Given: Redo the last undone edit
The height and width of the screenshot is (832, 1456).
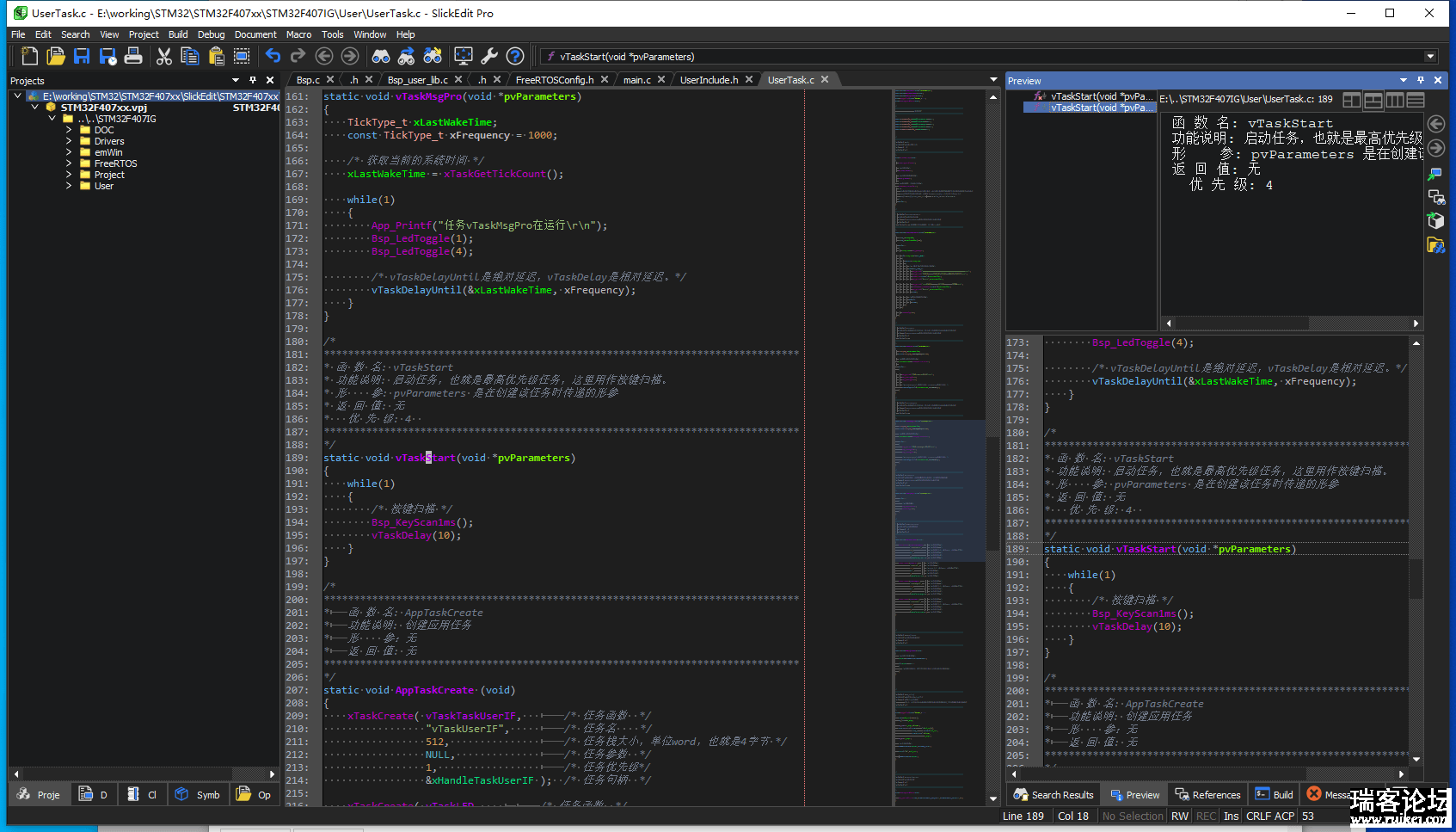Looking at the screenshot, I should pyautogui.click(x=298, y=56).
